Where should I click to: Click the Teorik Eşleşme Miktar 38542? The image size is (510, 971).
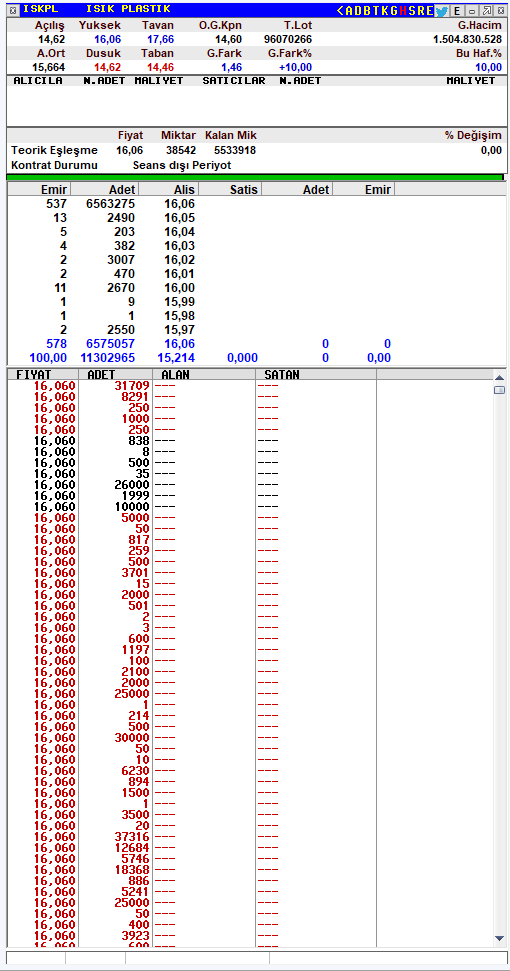tap(181, 150)
